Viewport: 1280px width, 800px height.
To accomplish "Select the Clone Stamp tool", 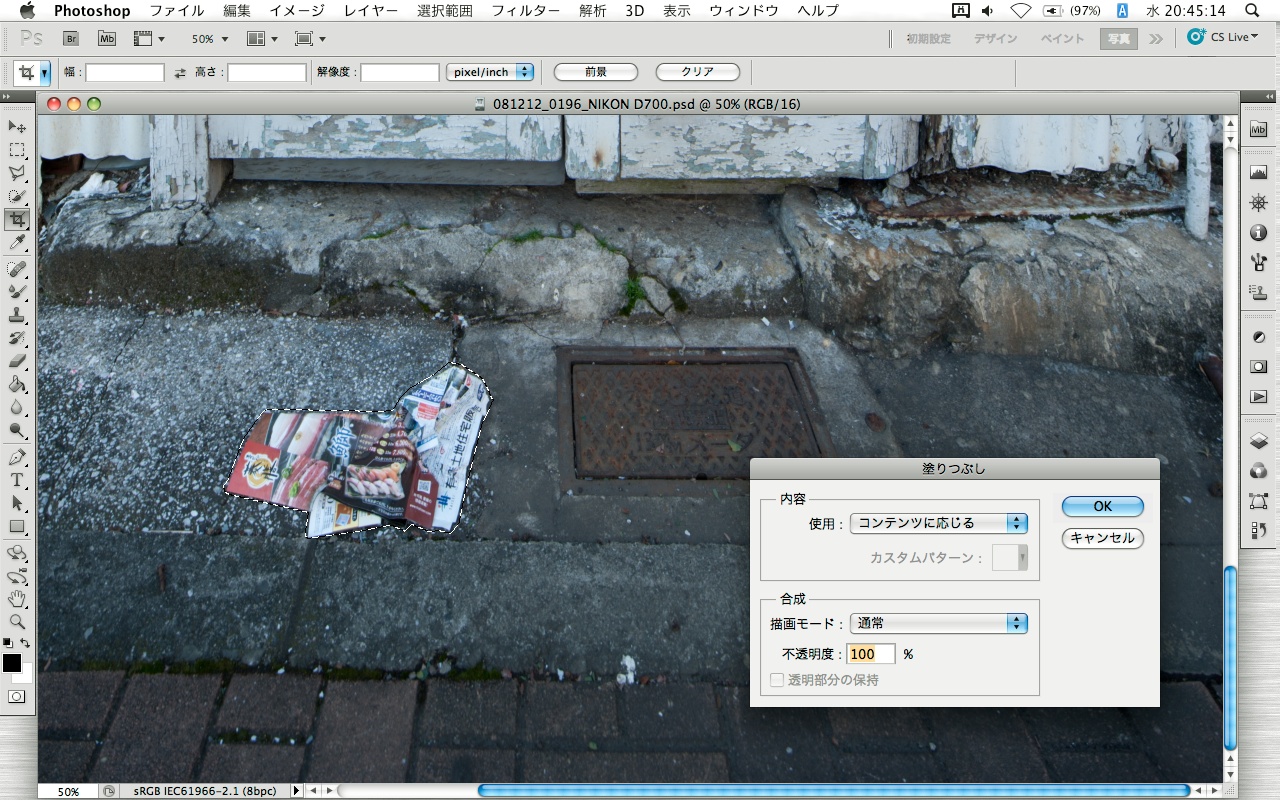I will [18, 315].
